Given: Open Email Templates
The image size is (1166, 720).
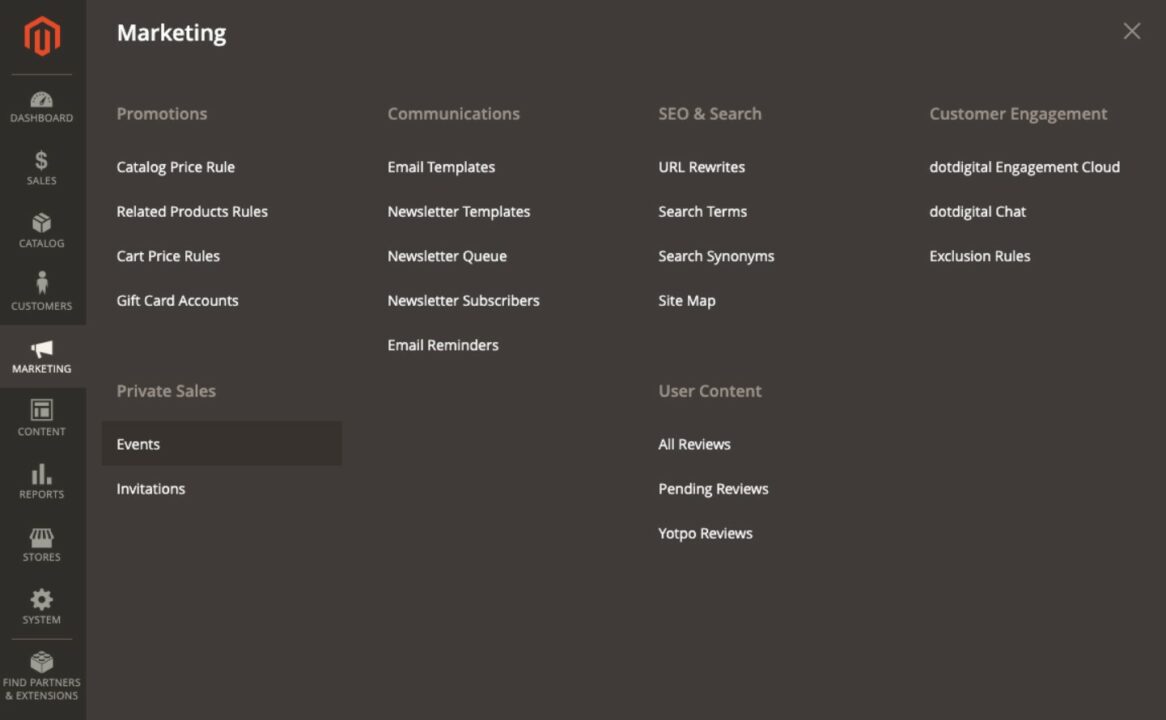Looking at the screenshot, I should pyautogui.click(x=441, y=167).
